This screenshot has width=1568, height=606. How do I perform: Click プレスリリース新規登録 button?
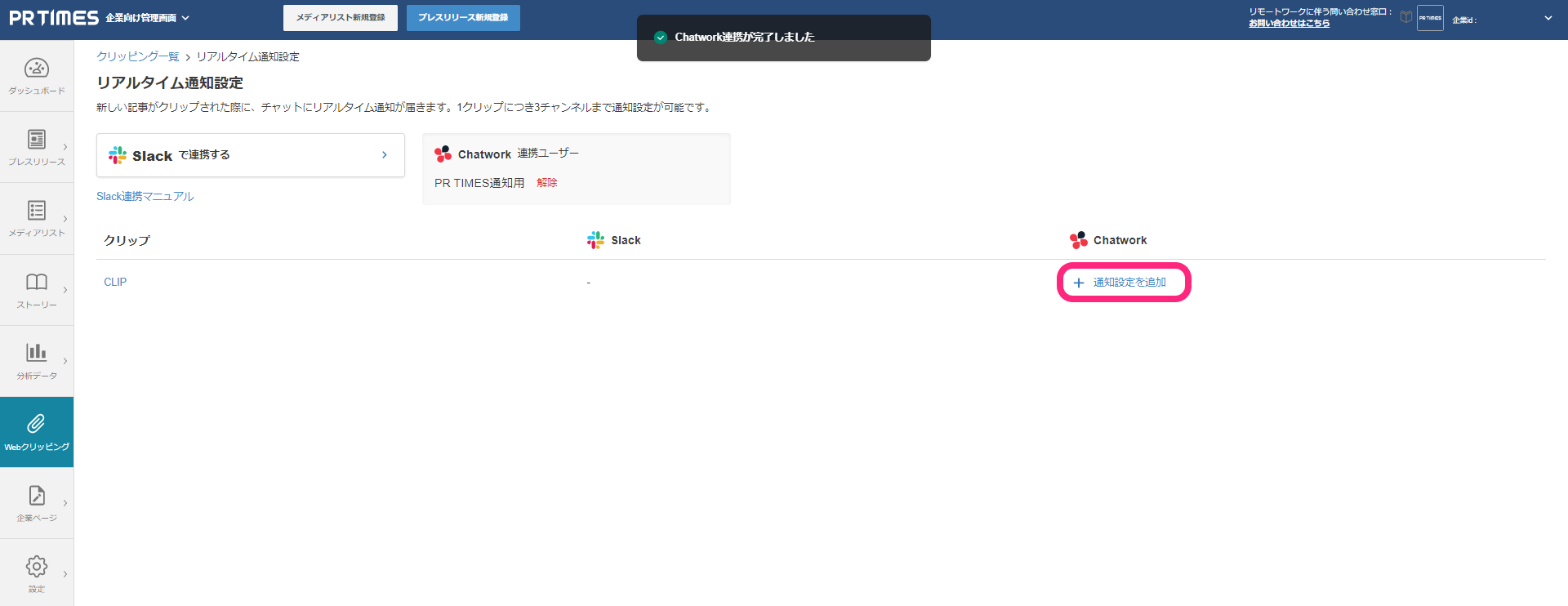coord(463,18)
